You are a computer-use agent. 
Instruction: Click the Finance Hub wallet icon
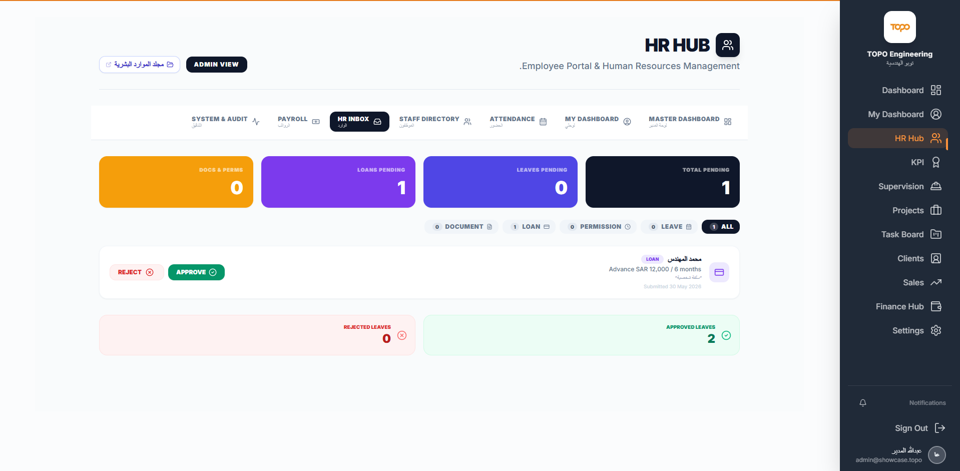[936, 306]
